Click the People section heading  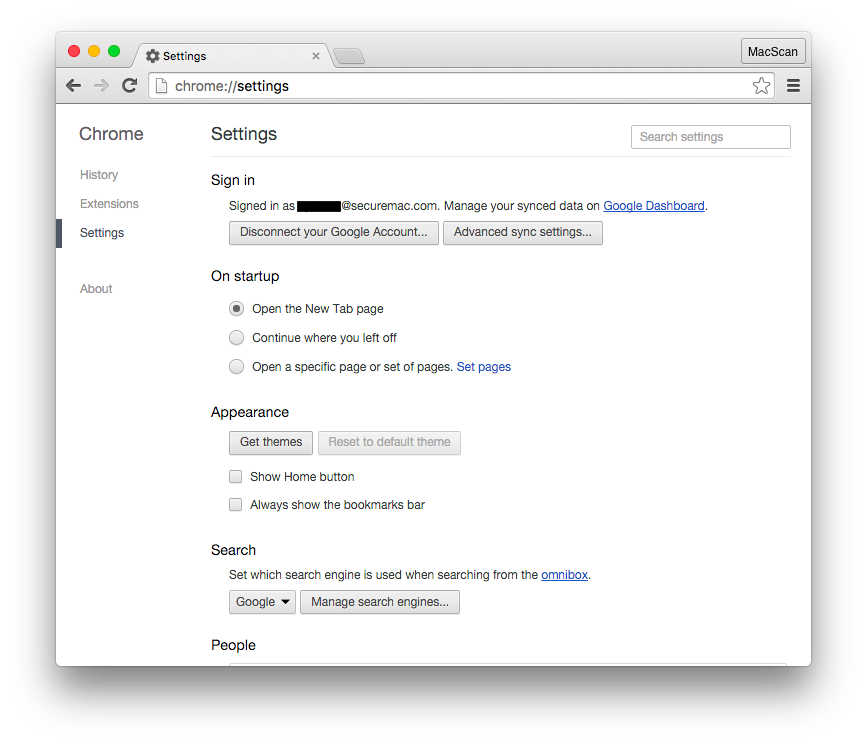tap(233, 645)
